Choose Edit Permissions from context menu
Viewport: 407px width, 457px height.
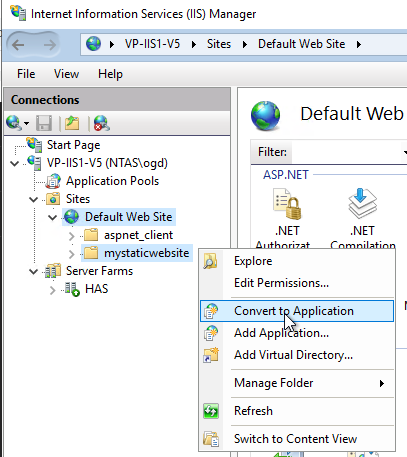tap(297, 283)
